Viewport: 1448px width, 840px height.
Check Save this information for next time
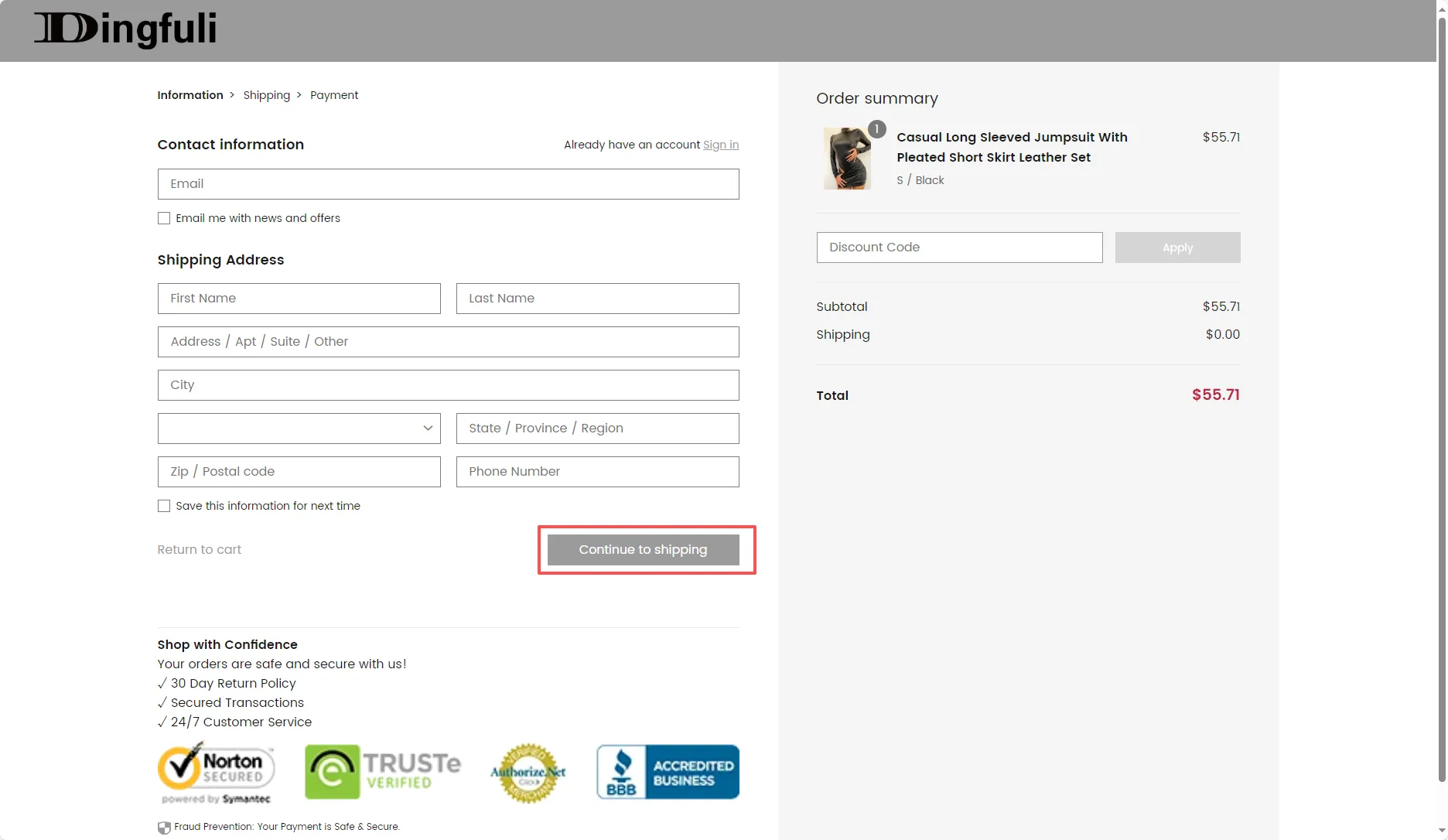164,506
